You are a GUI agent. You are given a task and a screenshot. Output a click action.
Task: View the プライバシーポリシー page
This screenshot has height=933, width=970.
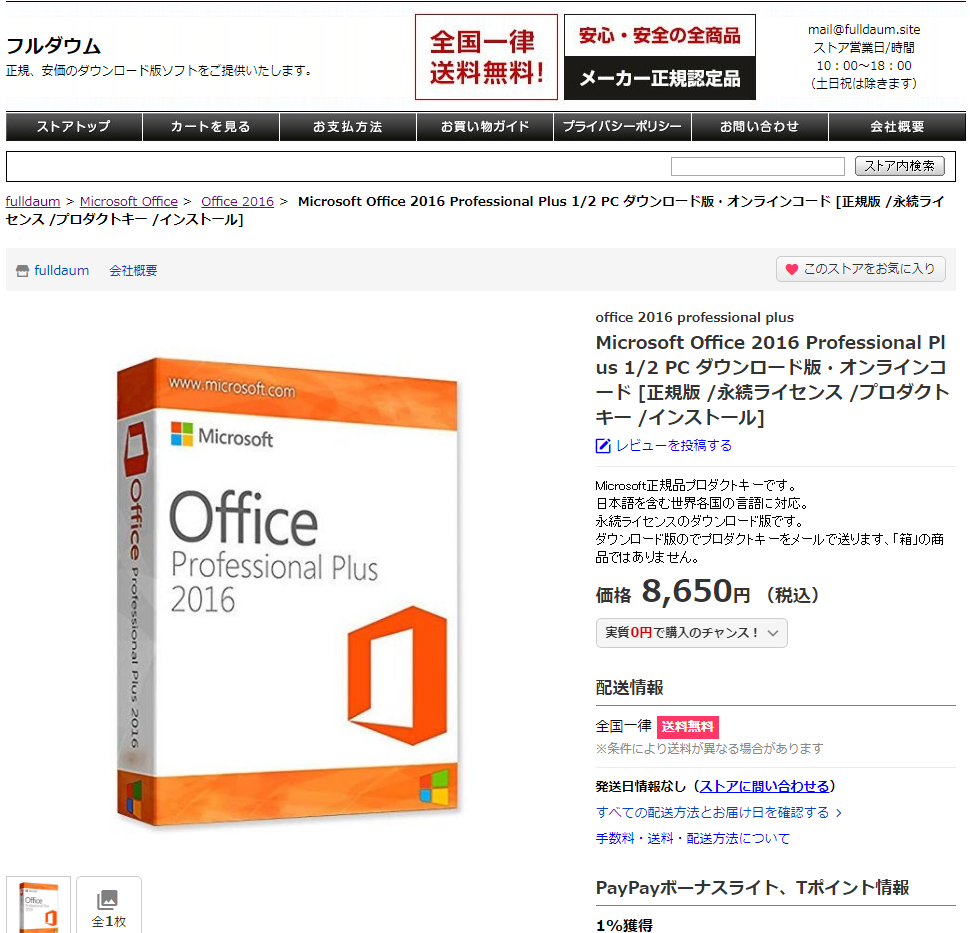(x=622, y=127)
